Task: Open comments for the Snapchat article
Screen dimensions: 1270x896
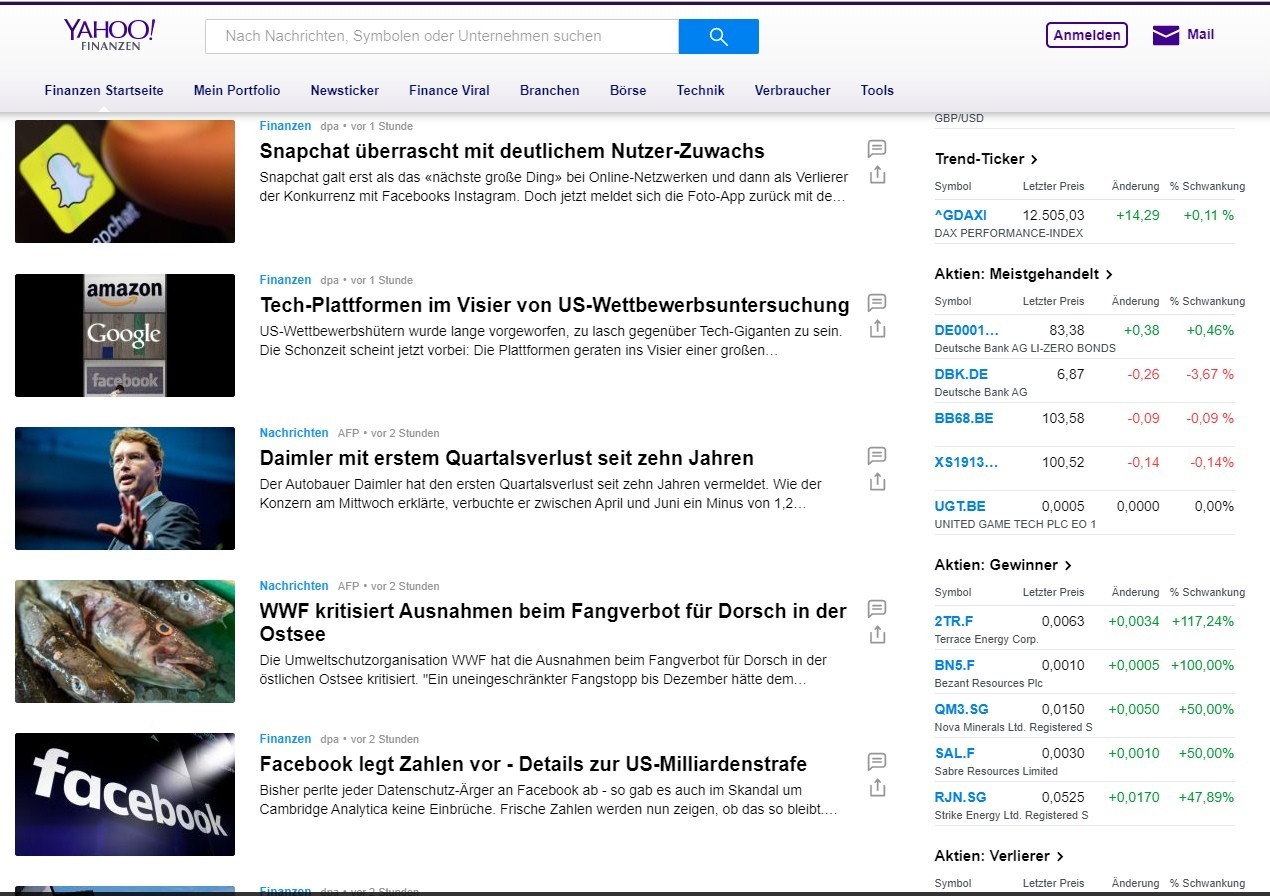Action: (x=877, y=149)
